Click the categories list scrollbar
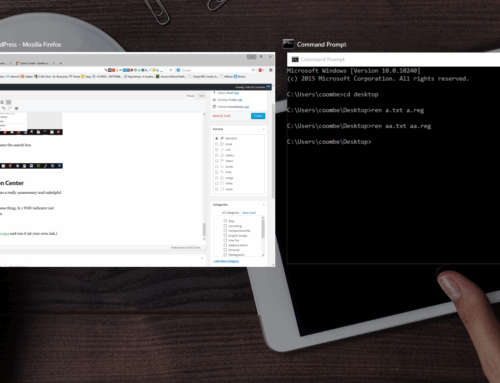The image size is (500, 383). pyautogui.click(x=263, y=229)
